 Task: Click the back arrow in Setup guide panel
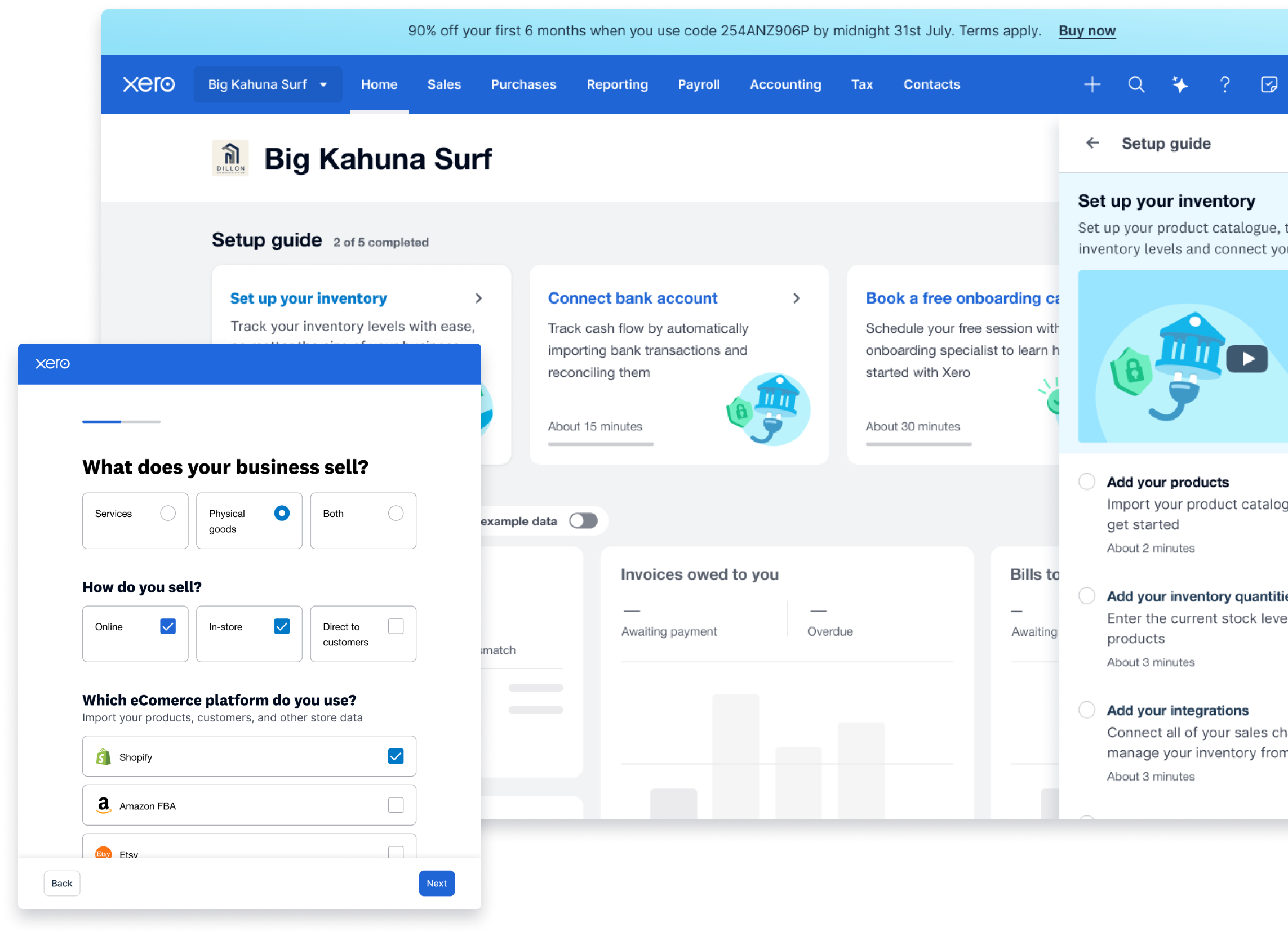point(1092,143)
